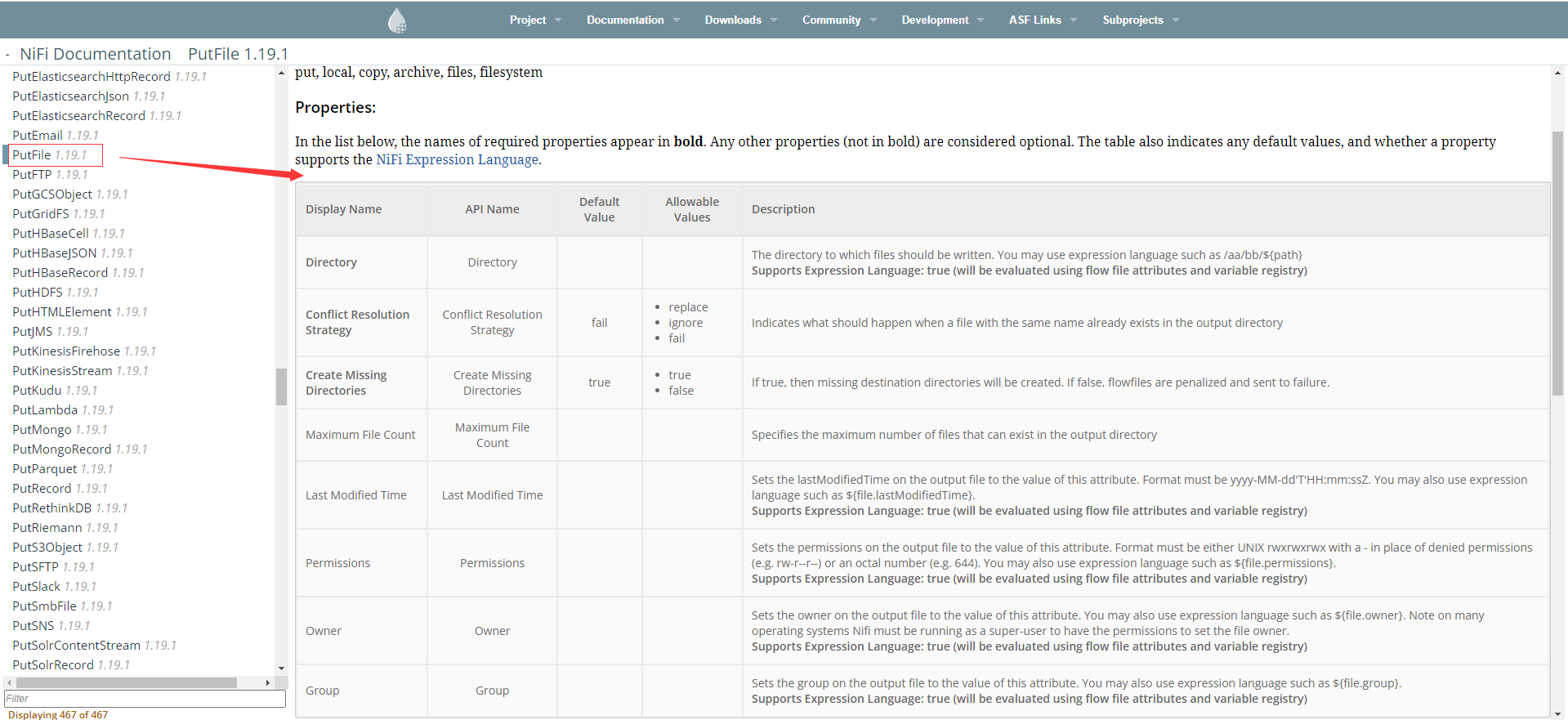Open the Community menu
The image size is (1568, 720).
pyautogui.click(x=838, y=20)
